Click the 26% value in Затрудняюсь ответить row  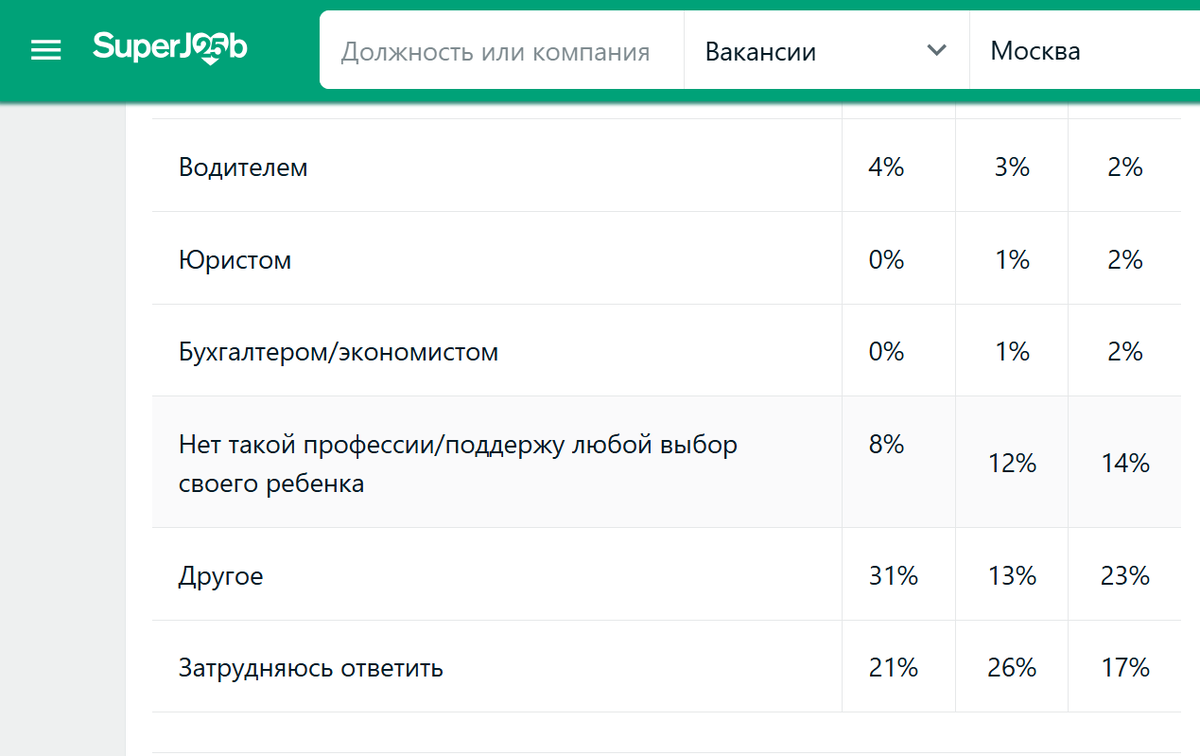click(1011, 668)
